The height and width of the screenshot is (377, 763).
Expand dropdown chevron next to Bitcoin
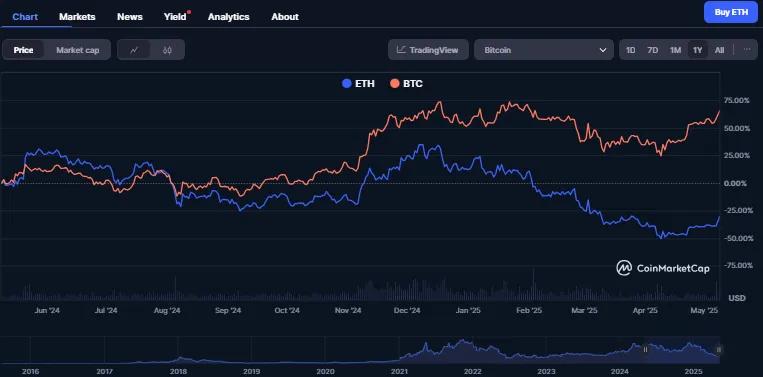(x=603, y=50)
